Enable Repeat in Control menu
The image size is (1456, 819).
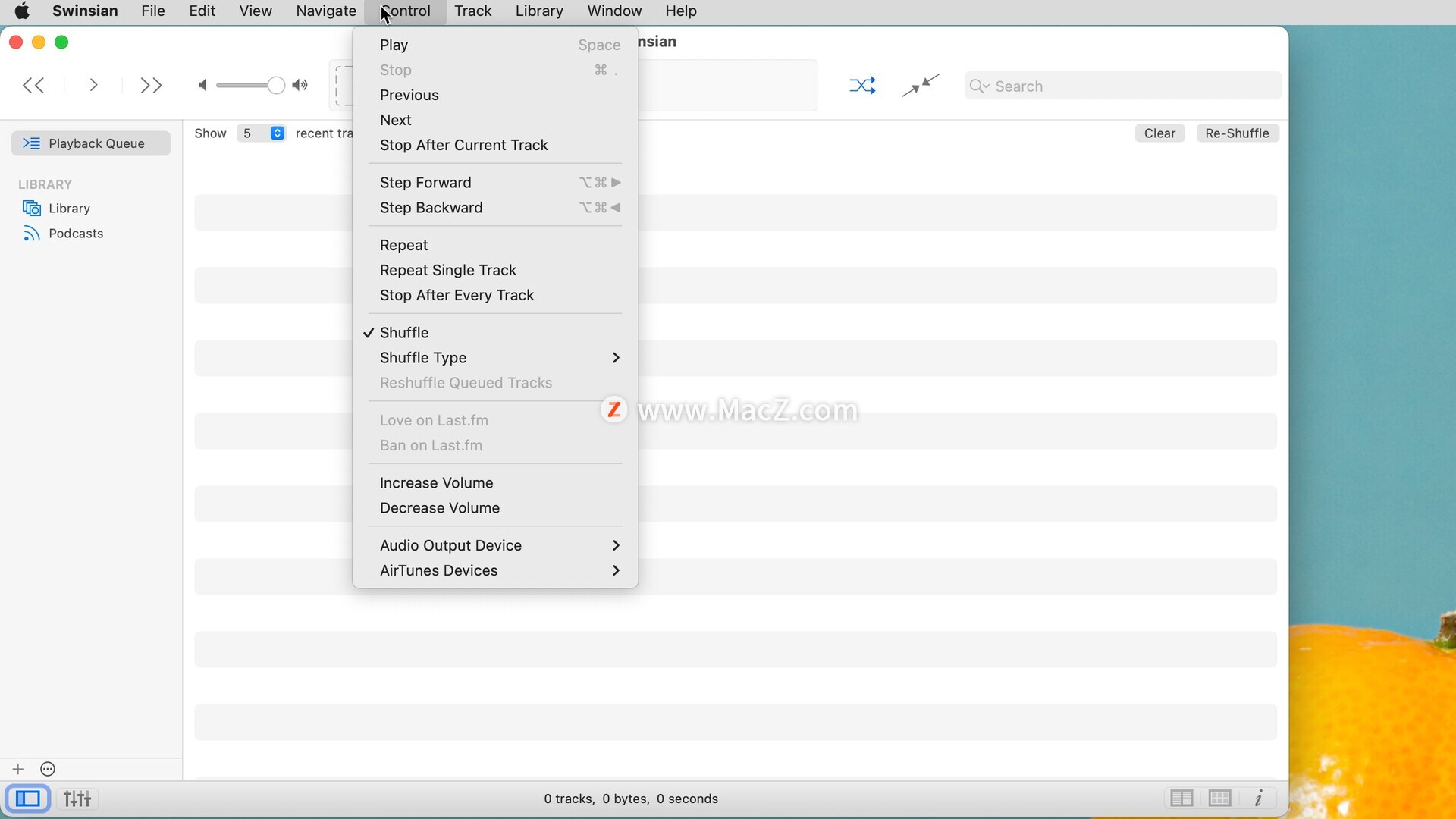495,245
